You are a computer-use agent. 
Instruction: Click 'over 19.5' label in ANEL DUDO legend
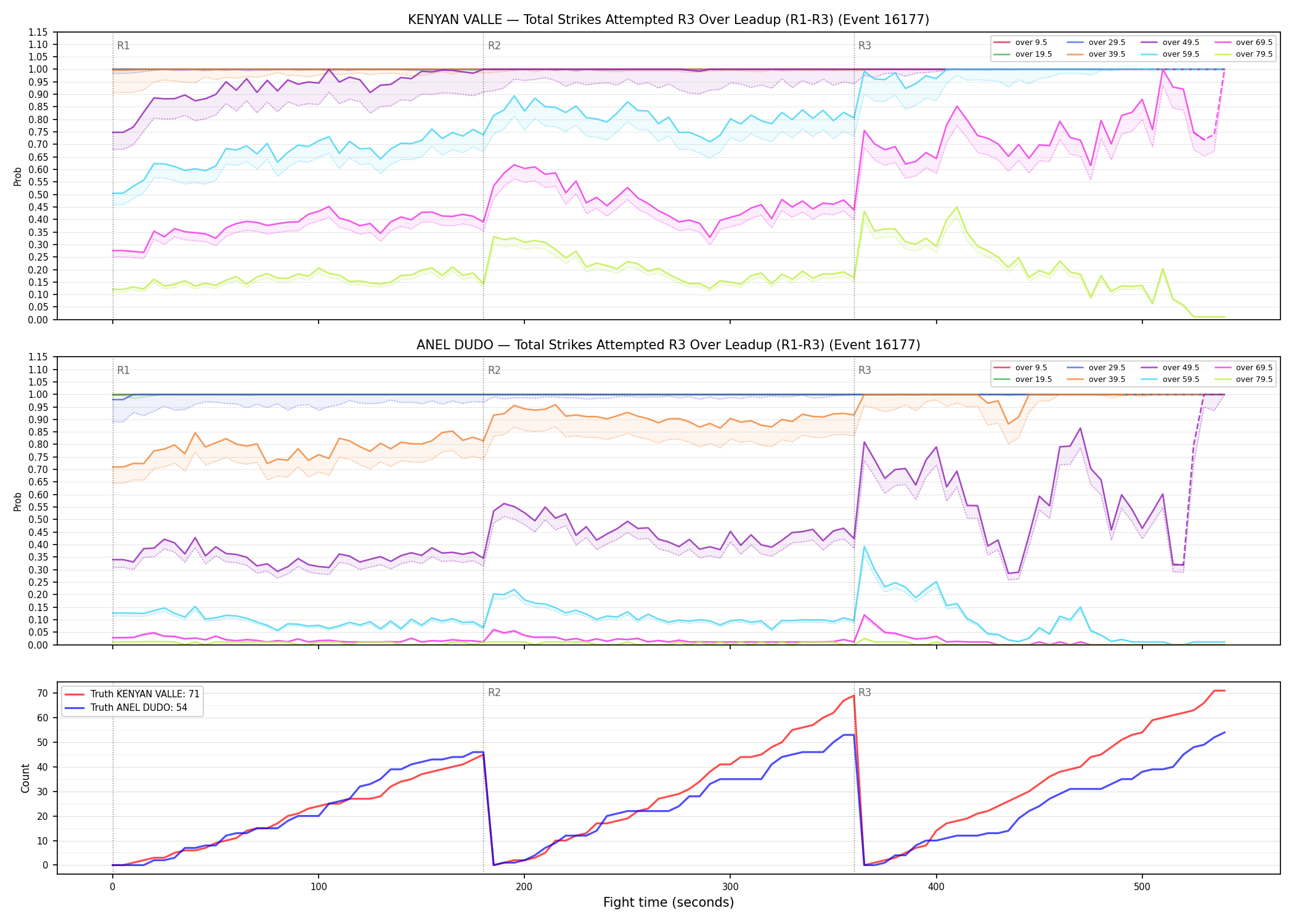click(1033, 379)
